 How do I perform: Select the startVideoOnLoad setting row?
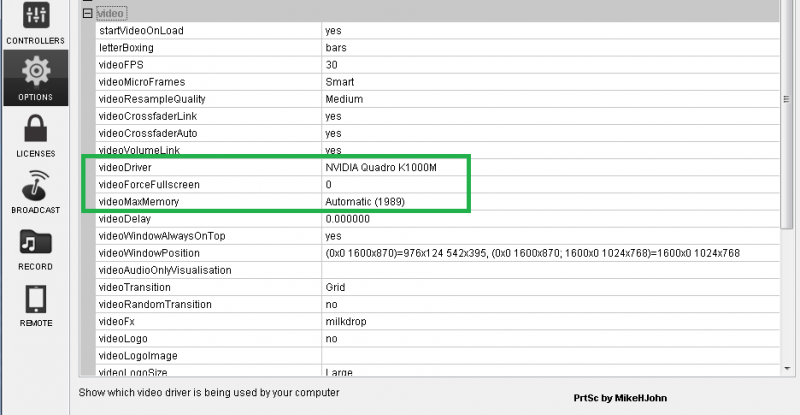438,31
